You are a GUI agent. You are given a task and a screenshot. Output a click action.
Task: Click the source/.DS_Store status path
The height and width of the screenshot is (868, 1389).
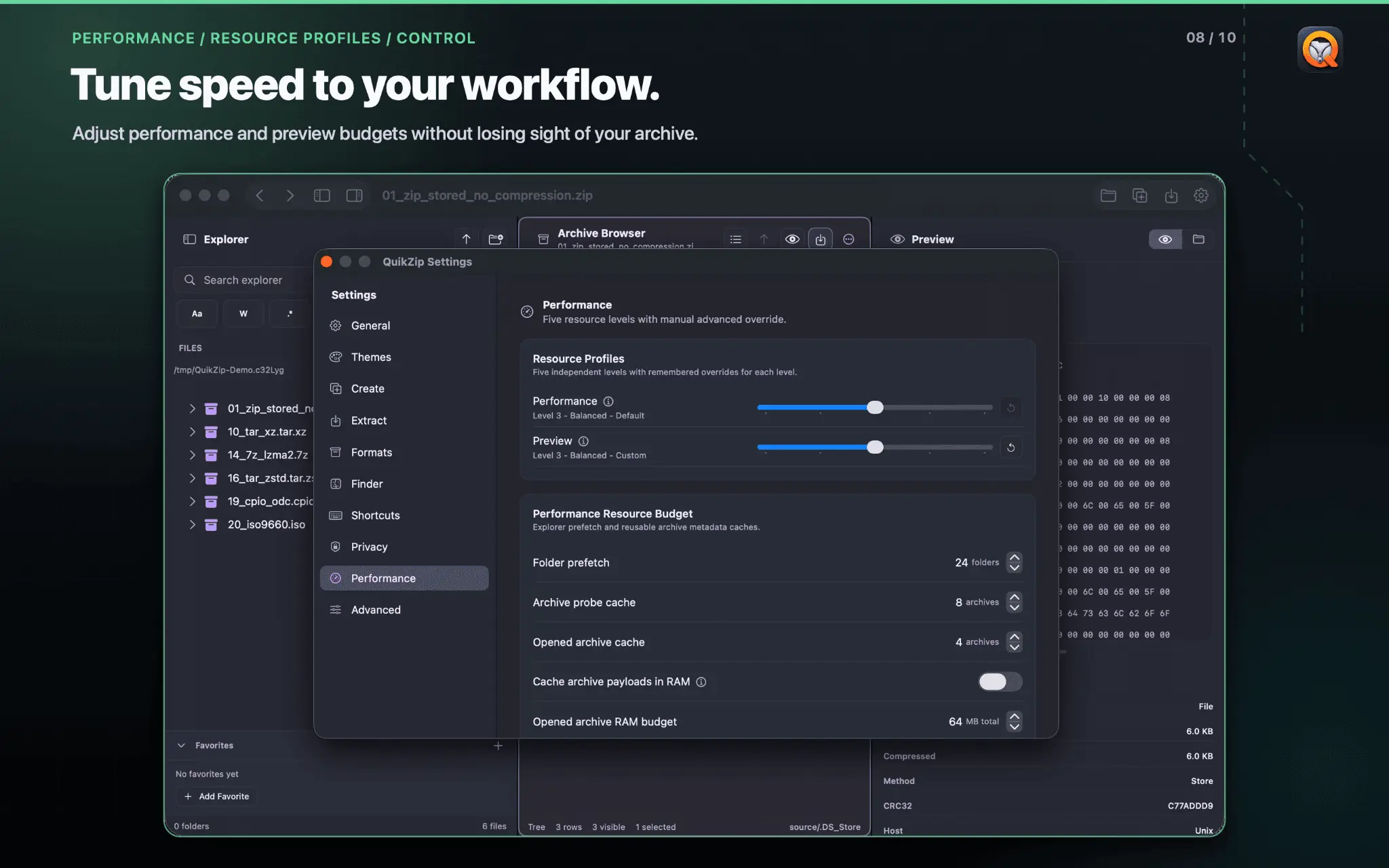825,827
